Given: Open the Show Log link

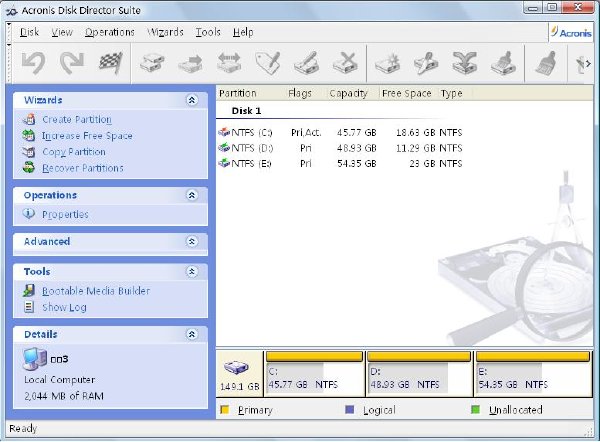Looking at the screenshot, I should pos(64,307).
